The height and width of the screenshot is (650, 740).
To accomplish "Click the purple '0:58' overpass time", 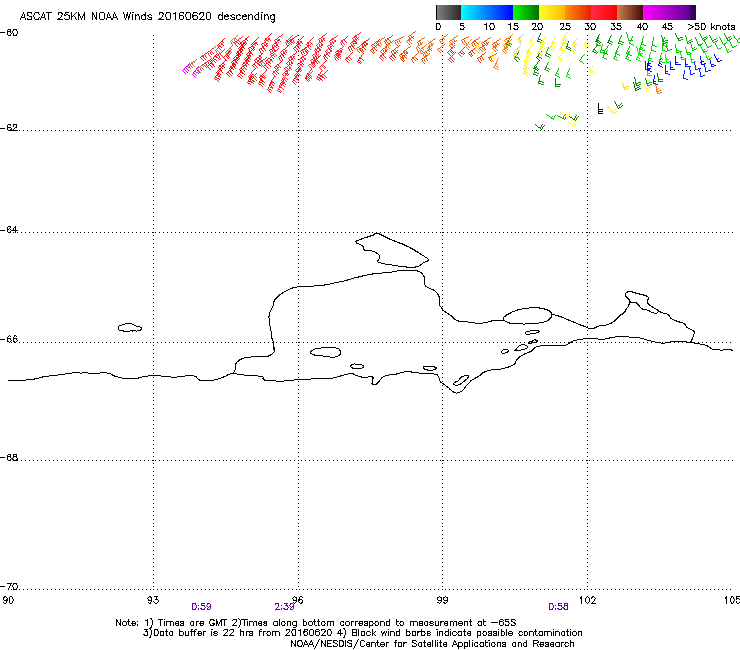I will click(x=558, y=607).
